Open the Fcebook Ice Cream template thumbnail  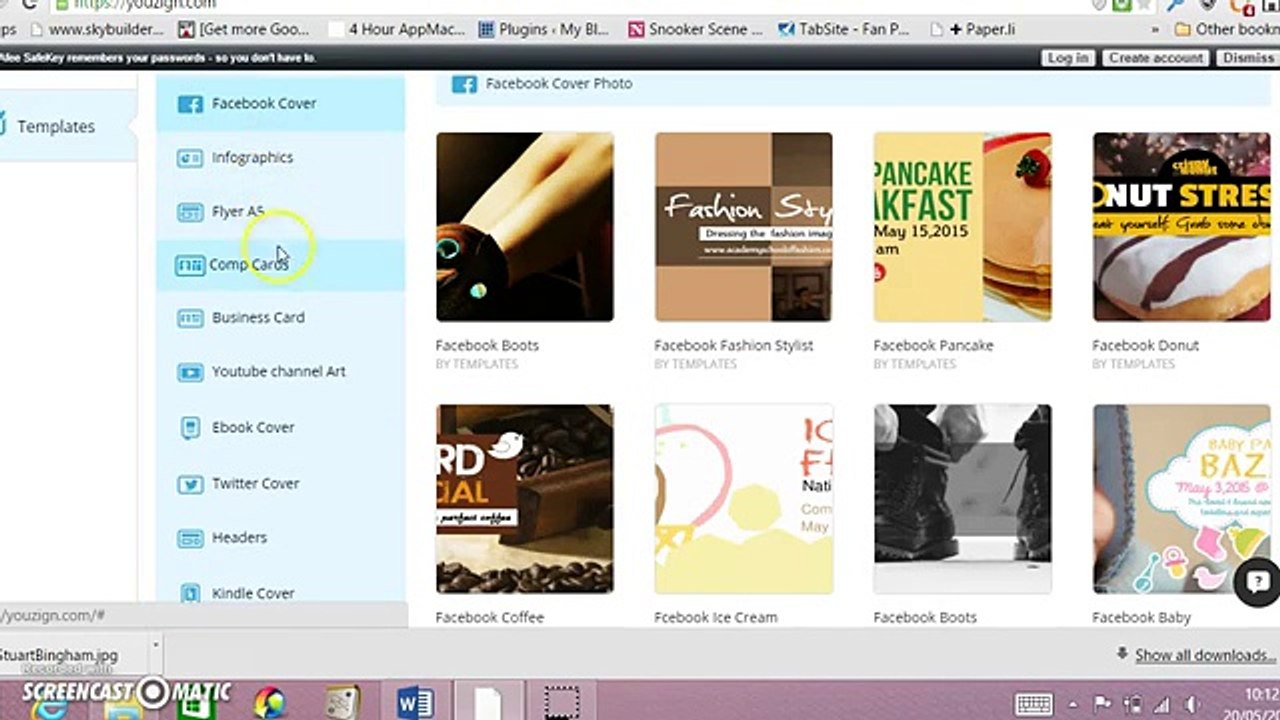744,499
